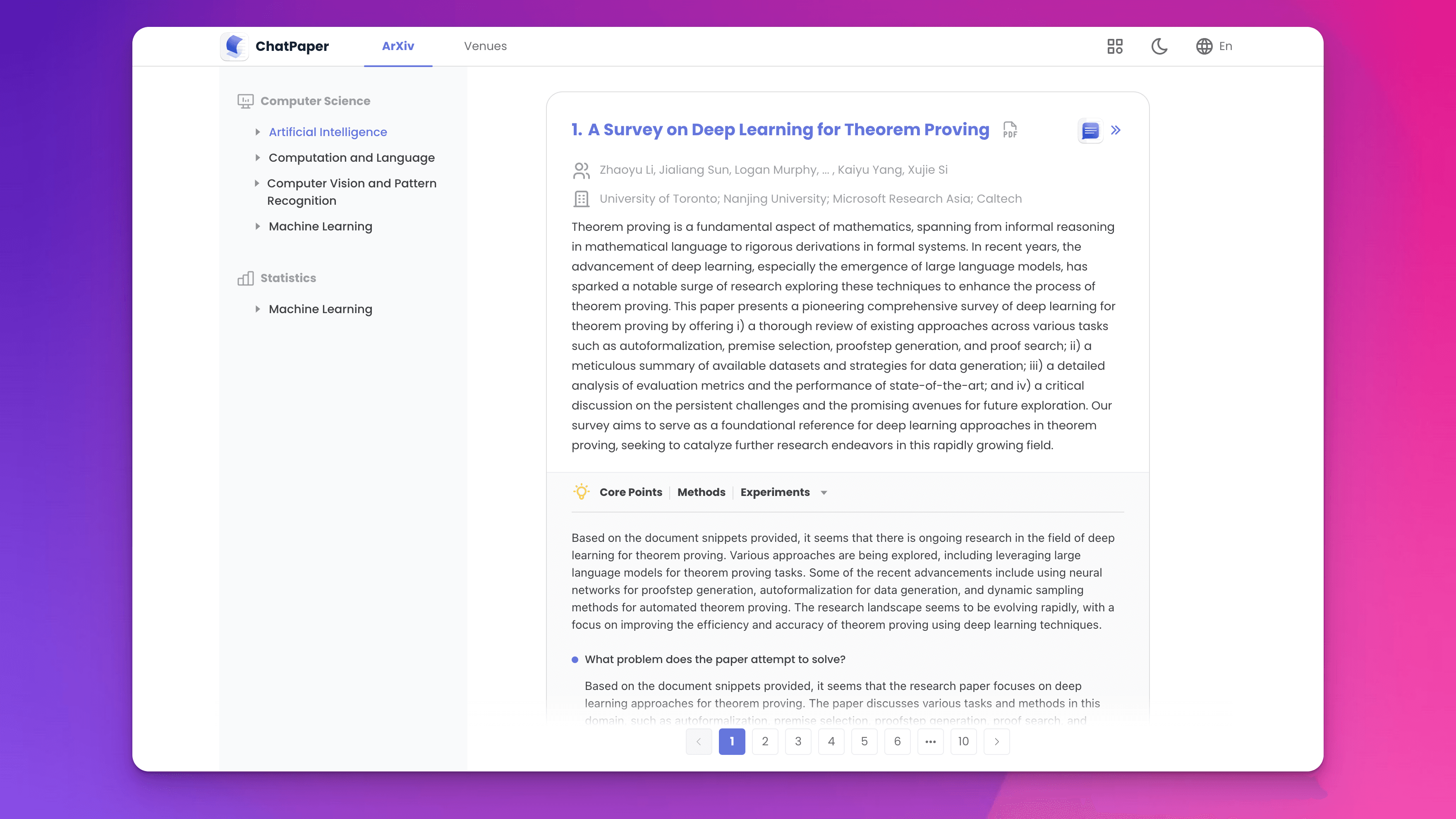Toggle dark mode with the moon icon
Screen dimensions: 1456x819
click(x=1159, y=46)
